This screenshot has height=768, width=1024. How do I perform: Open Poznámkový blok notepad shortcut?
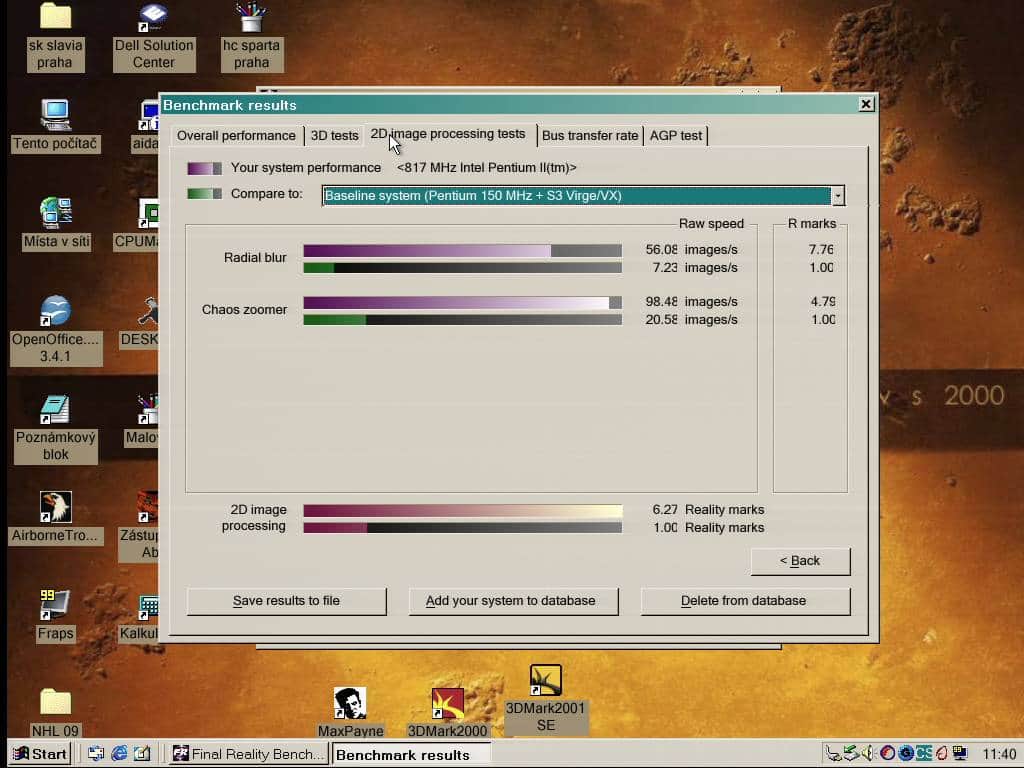pos(56,429)
